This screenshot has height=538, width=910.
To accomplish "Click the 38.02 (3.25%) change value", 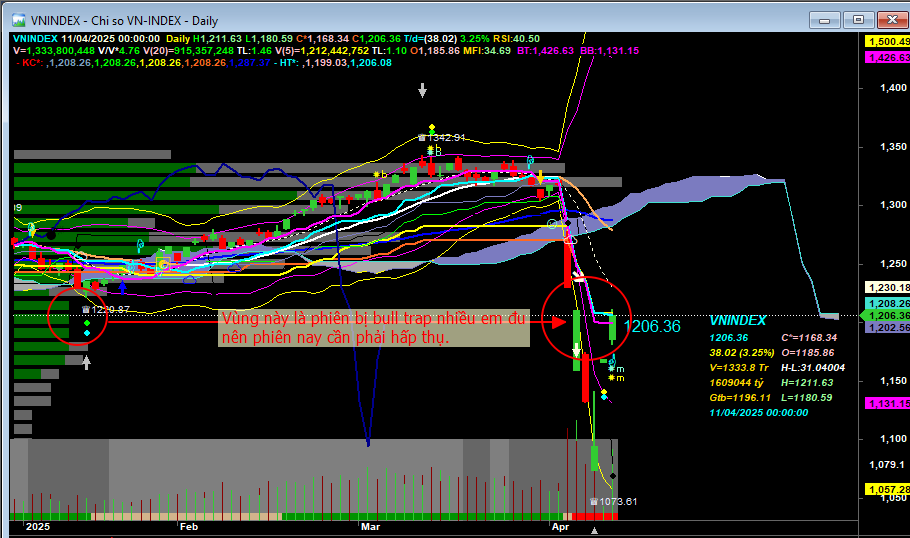I will (x=742, y=353).
